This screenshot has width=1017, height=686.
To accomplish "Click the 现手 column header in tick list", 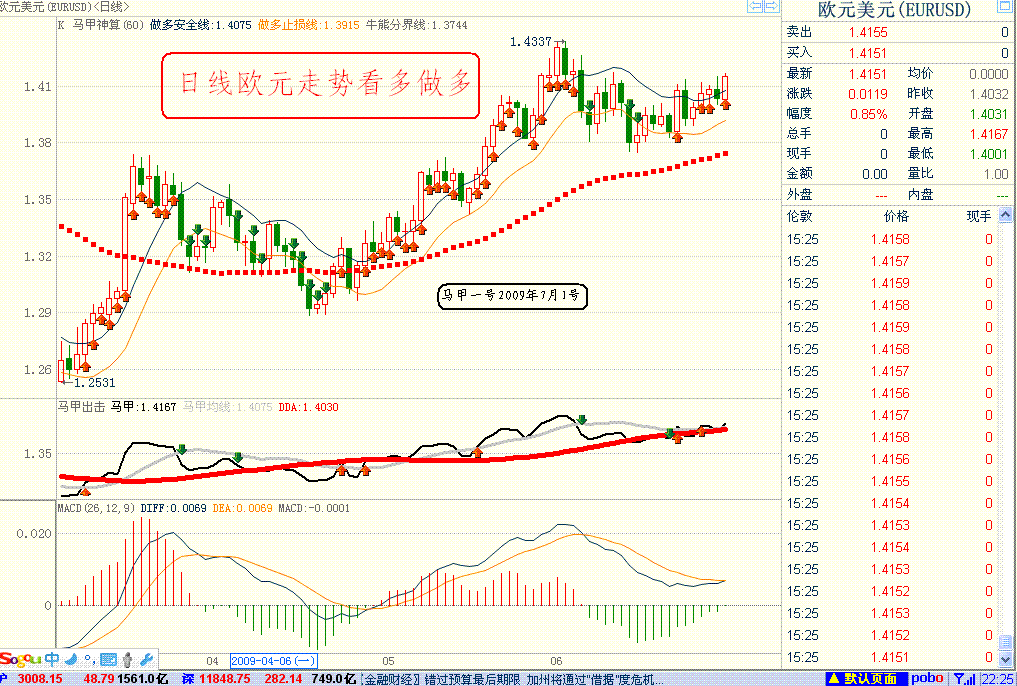I will (979, 216).
